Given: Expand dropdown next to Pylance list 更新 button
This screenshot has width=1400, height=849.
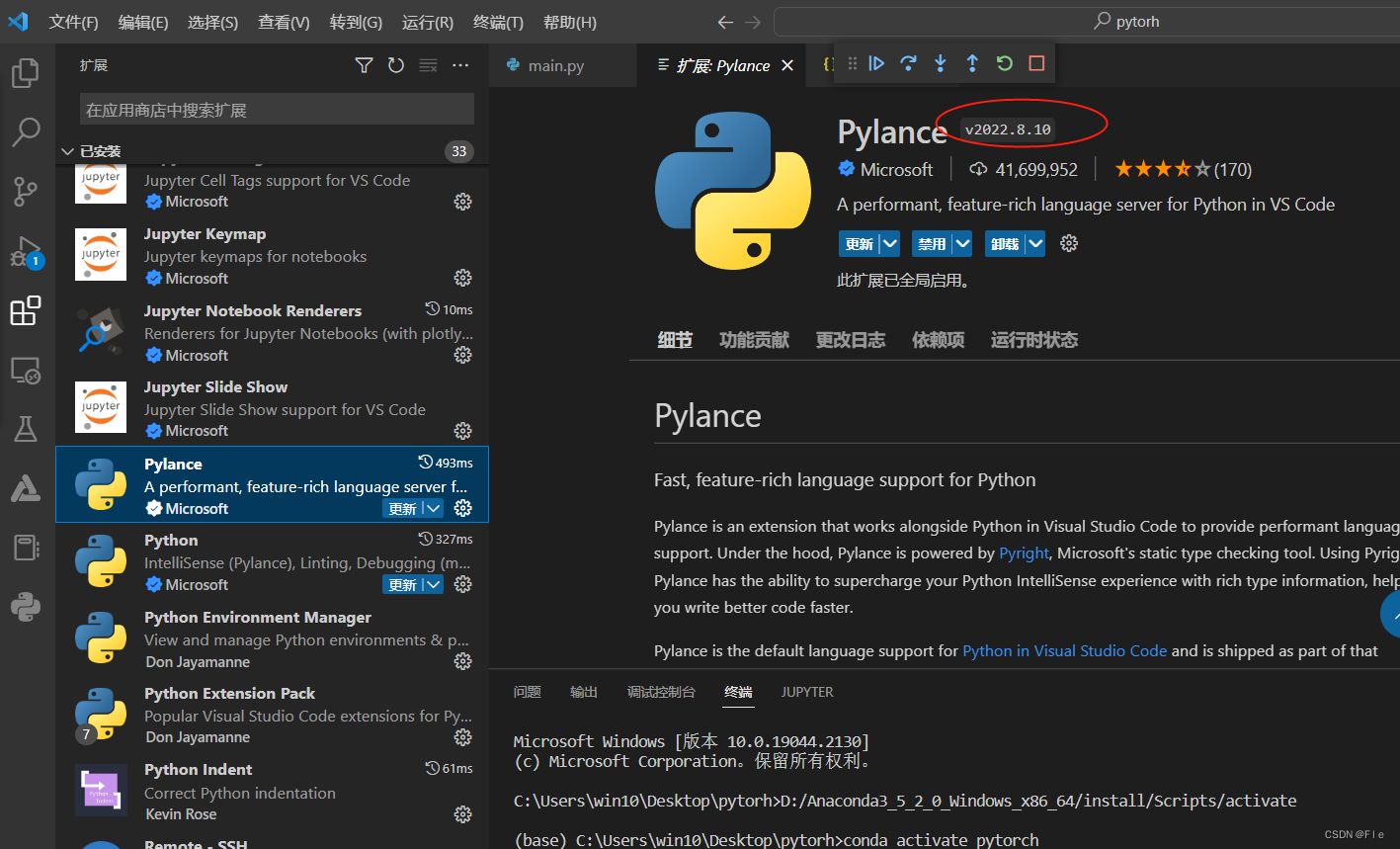Looking at the screenshot, I should click(x=433, y=508).
